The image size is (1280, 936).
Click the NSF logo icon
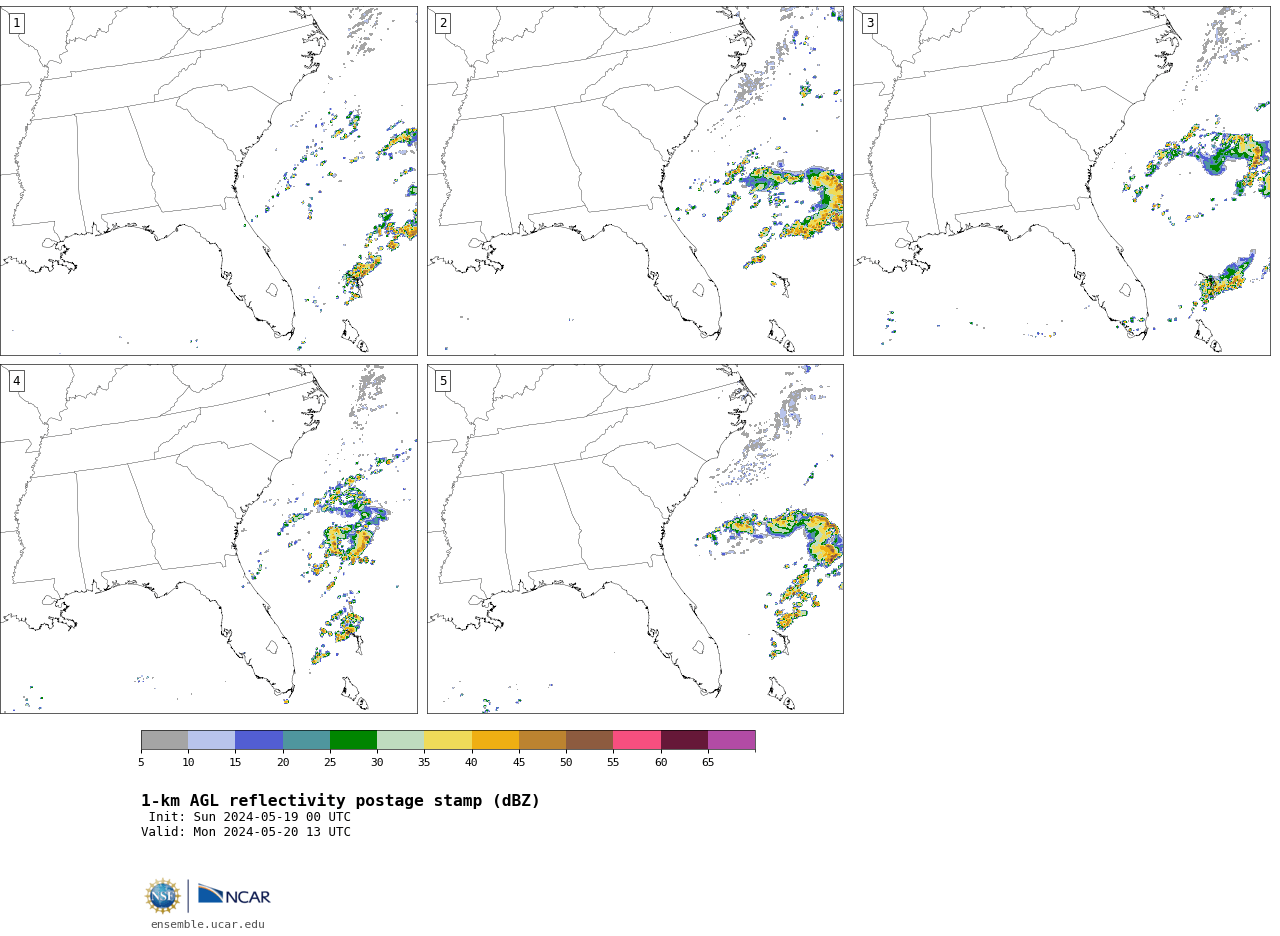[x=163, y=896]
